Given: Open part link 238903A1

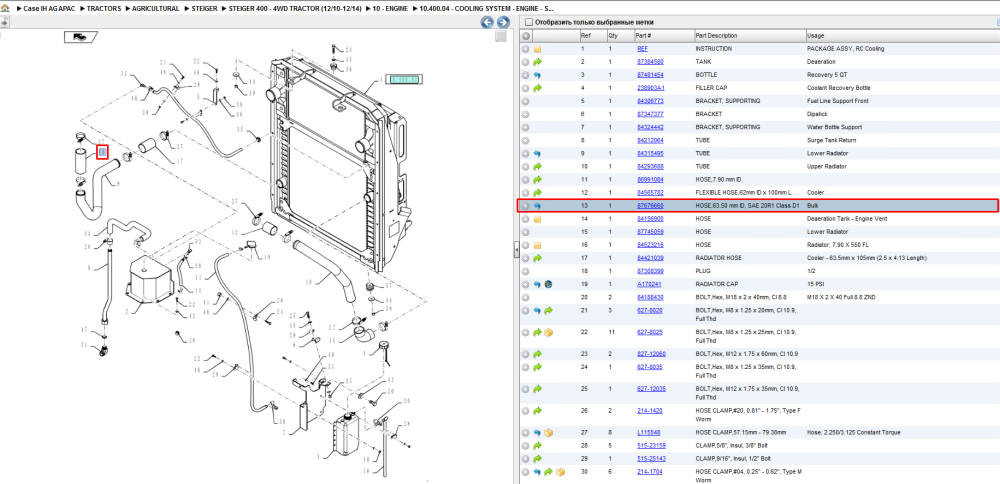Looking at the screenshot, I should click(x=651, y=88).
